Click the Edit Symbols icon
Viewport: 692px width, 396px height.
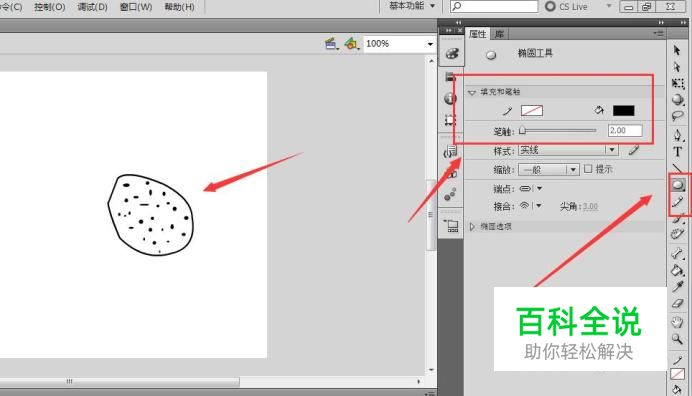tap(351, 44)
